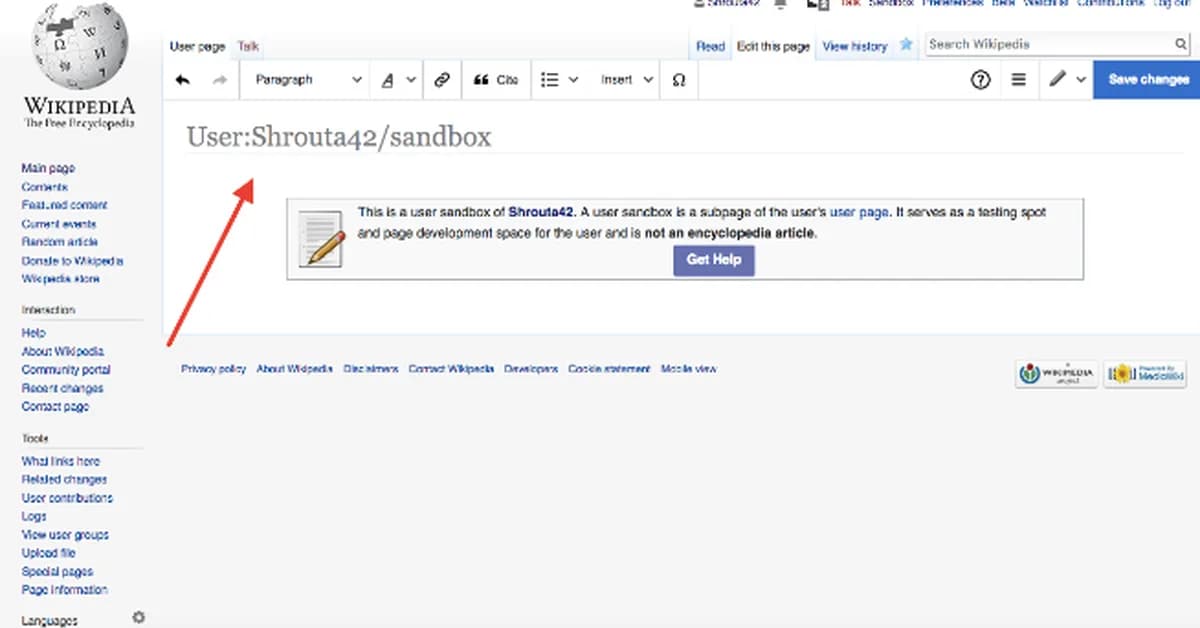This screenshot has height=628, width=1200.
Task: Switch to Mobile view footer link
Action: [x=689, y=369]
